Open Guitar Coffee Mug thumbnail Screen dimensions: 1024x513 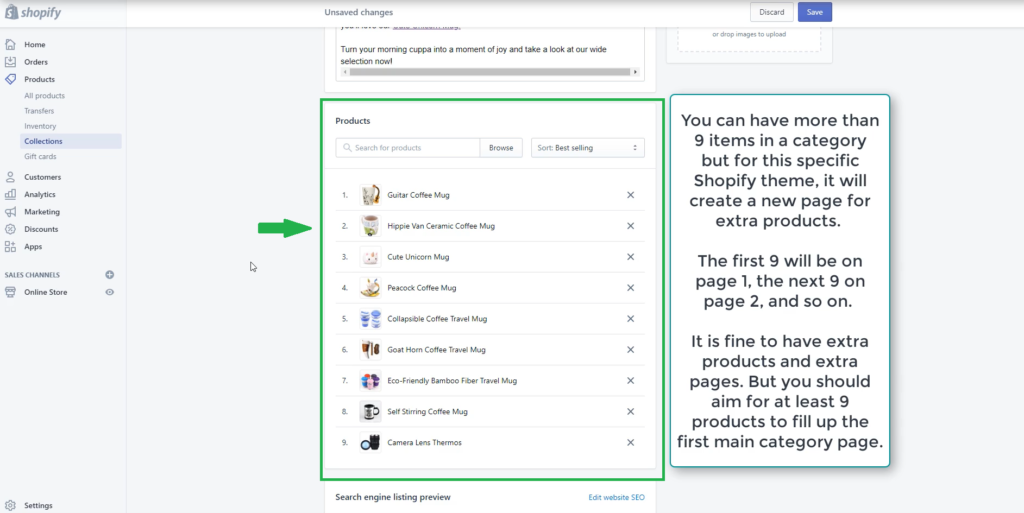[370, 195]
